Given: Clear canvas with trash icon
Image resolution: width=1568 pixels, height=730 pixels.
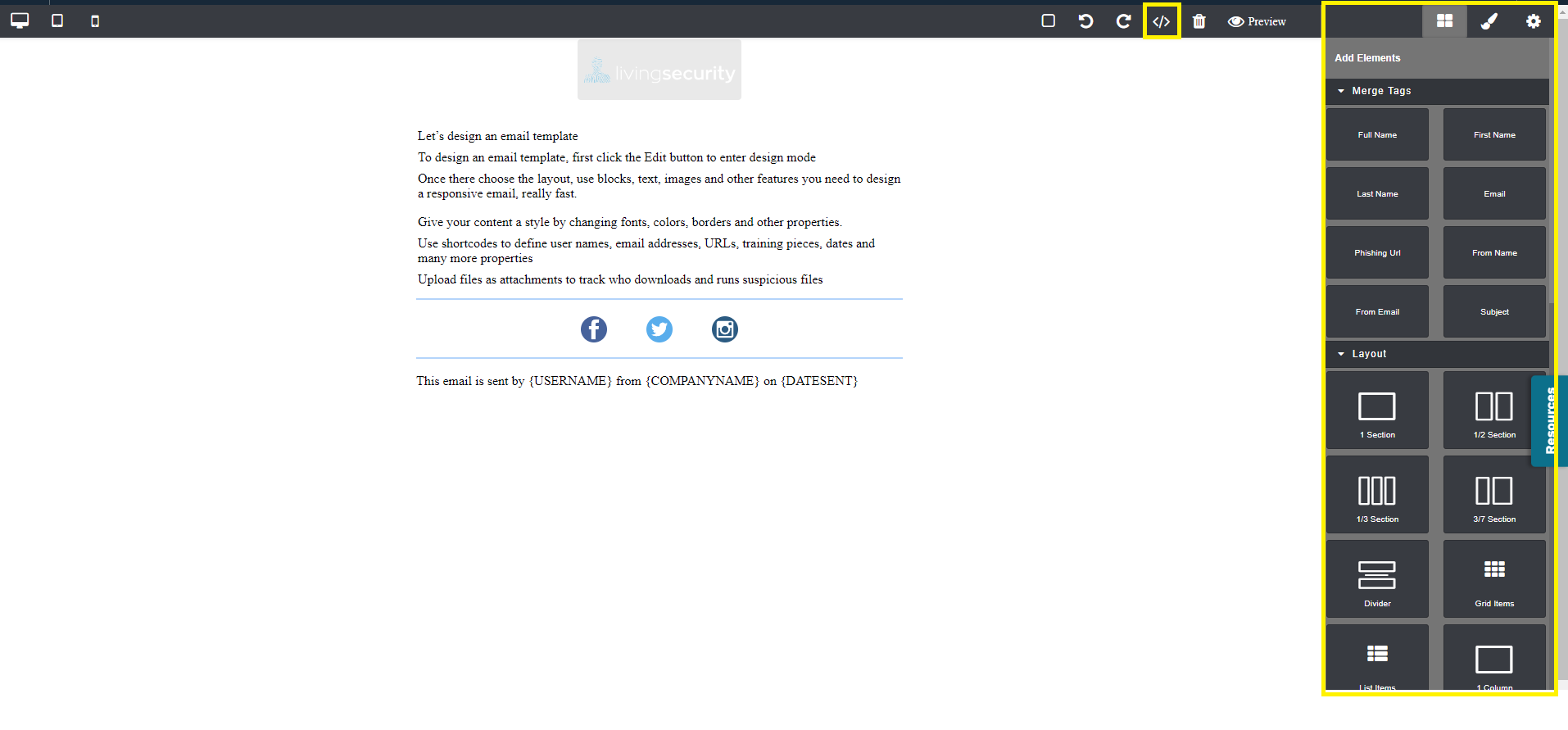Looking at the screenshot, I should point(1199,20).
